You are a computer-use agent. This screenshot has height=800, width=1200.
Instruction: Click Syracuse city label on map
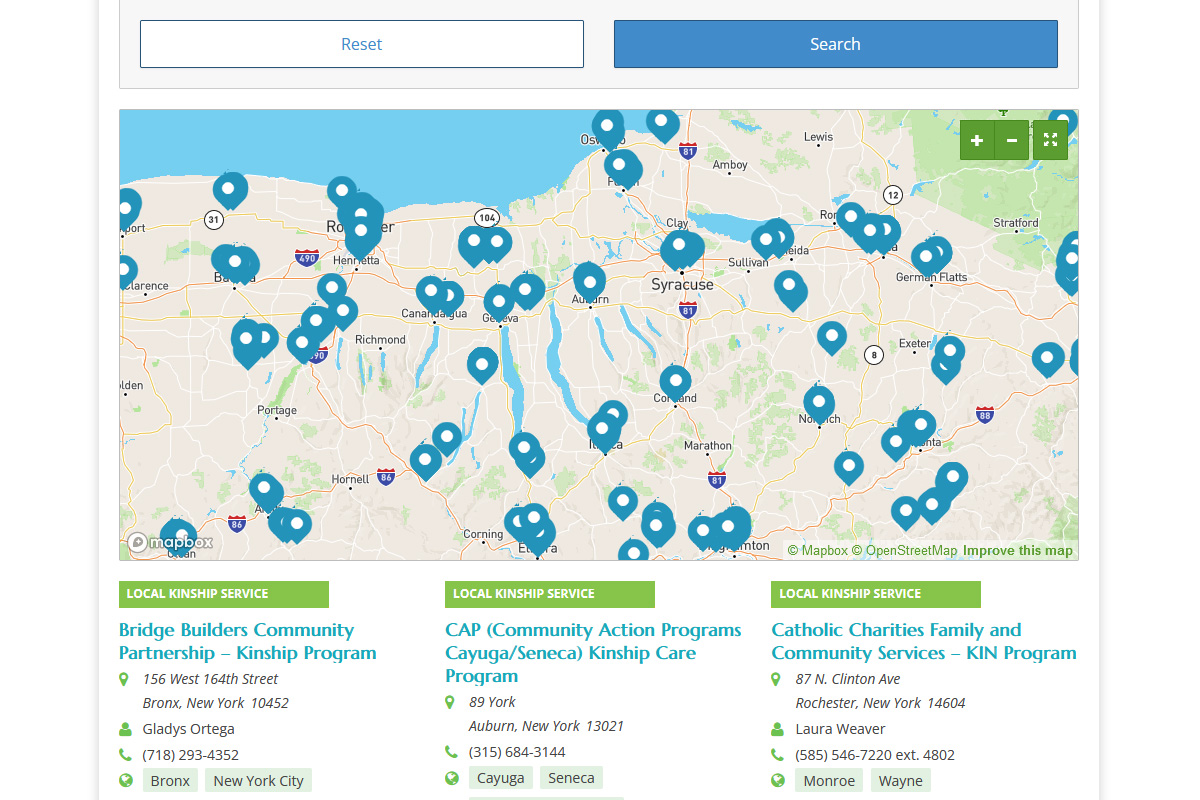[x=683, y=285]
